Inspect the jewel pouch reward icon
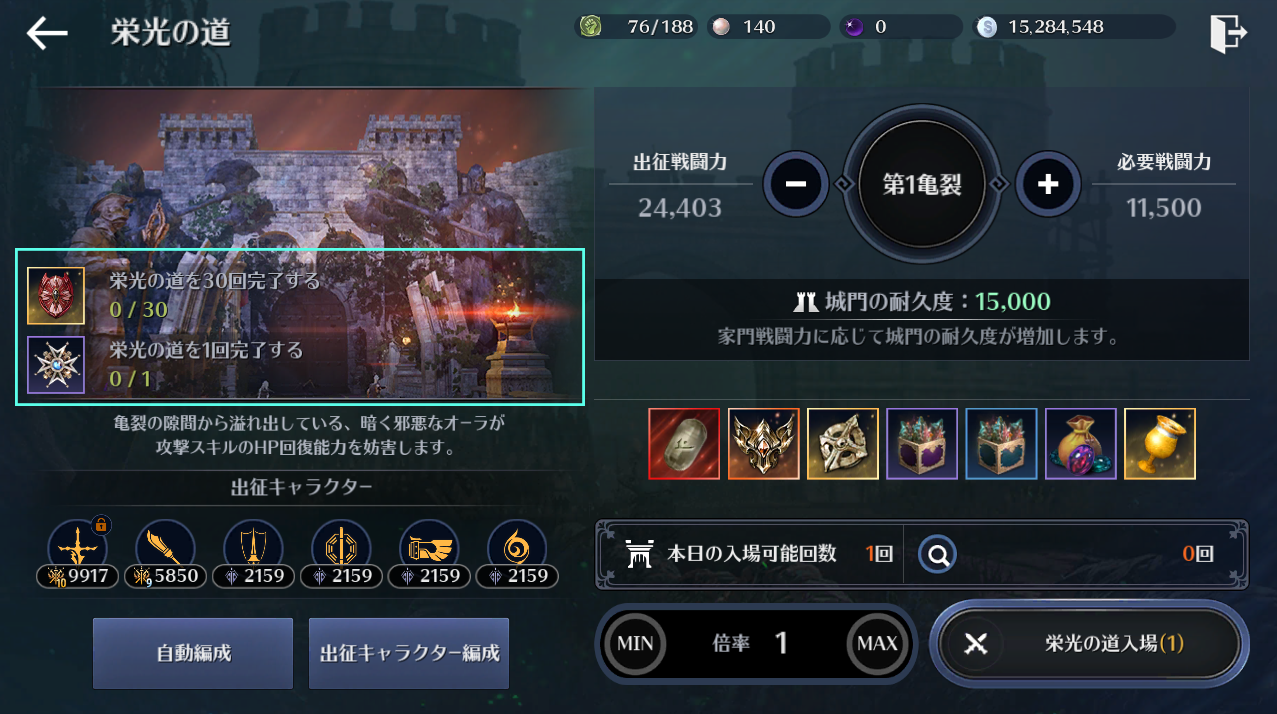The width and height of the screenshot is (1277, 714). [1081, 443]
